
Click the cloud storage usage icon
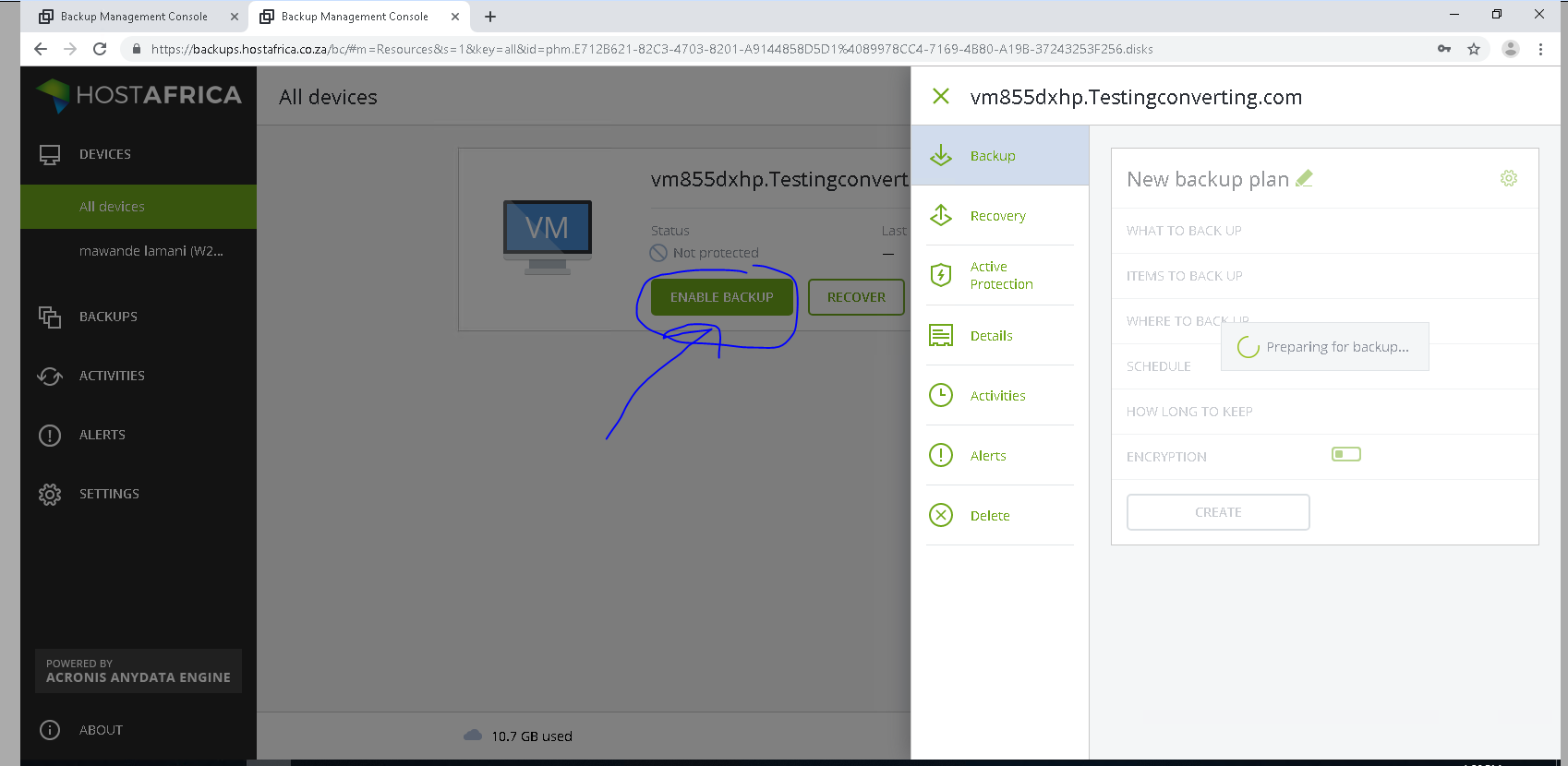(x=473, y=736)
